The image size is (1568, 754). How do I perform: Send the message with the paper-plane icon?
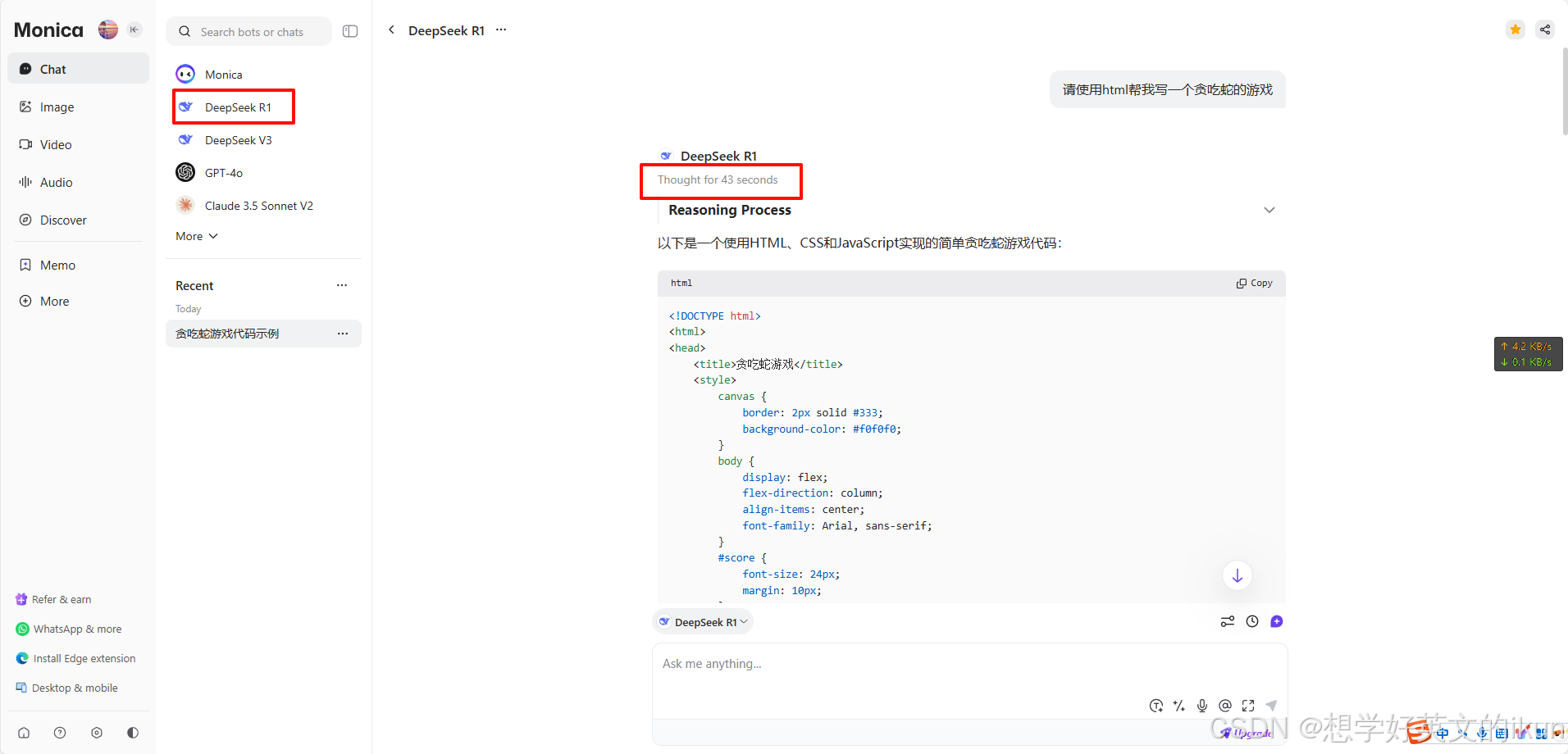click(1271, 706)
